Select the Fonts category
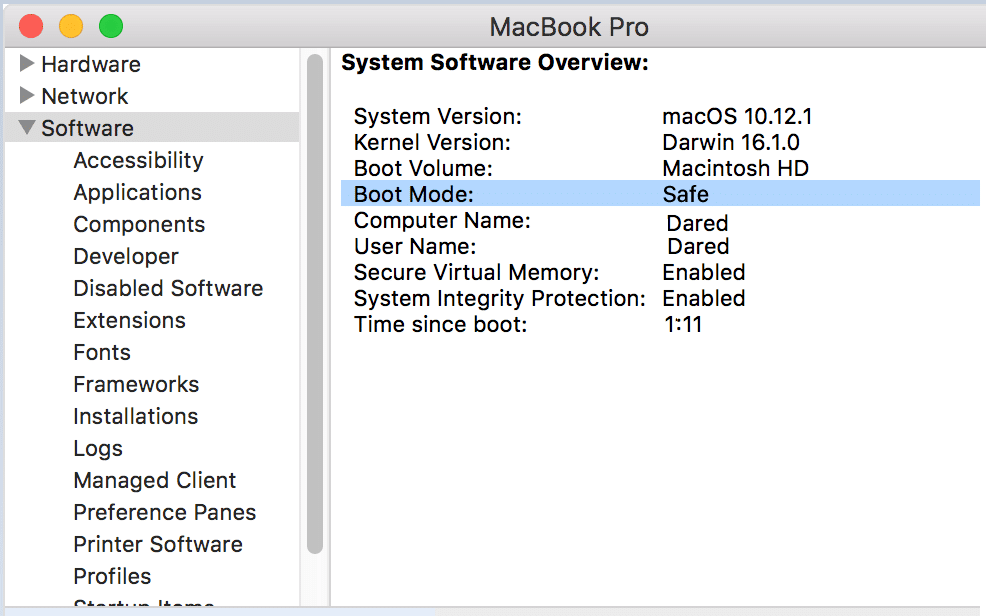This screenshot has height=616, width=986. [102, 352]
